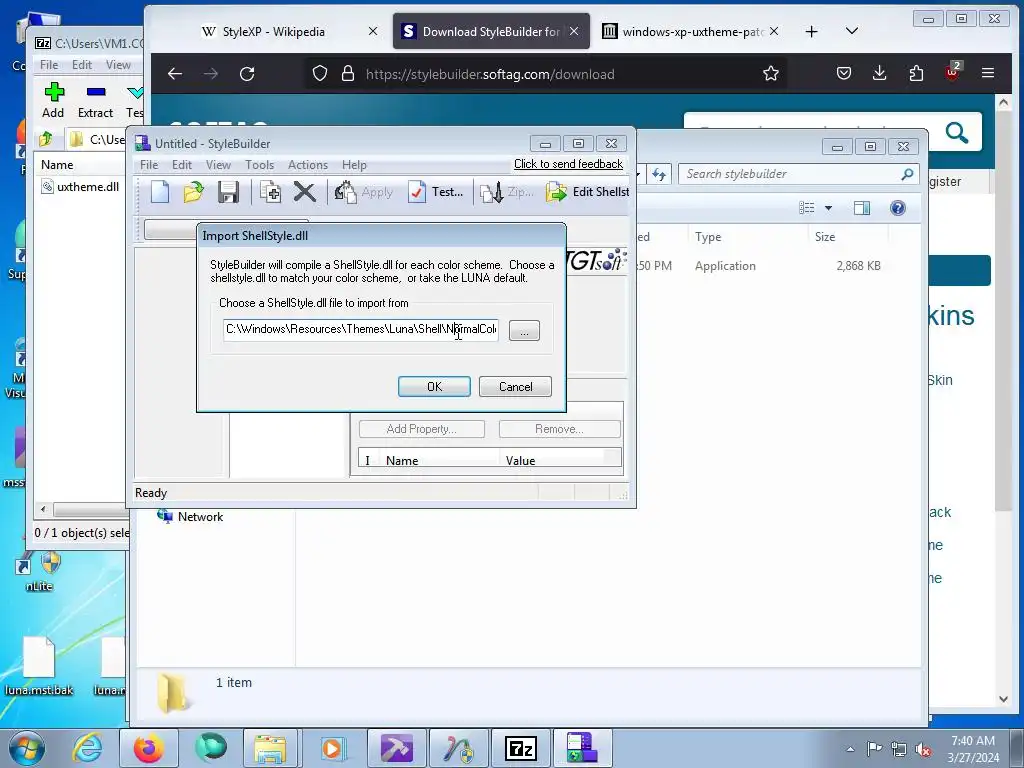This screenshot has height=768, width=1024.
Task: Click the Explorer change view icon
Action: point(807,208)
